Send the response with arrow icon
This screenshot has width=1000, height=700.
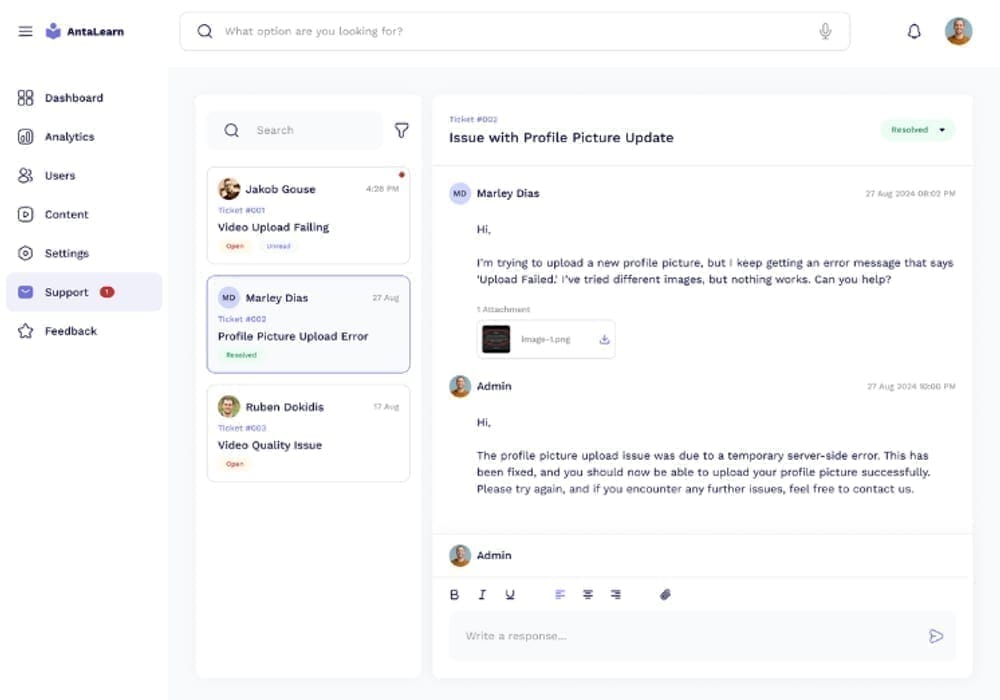tap(936, 636)
